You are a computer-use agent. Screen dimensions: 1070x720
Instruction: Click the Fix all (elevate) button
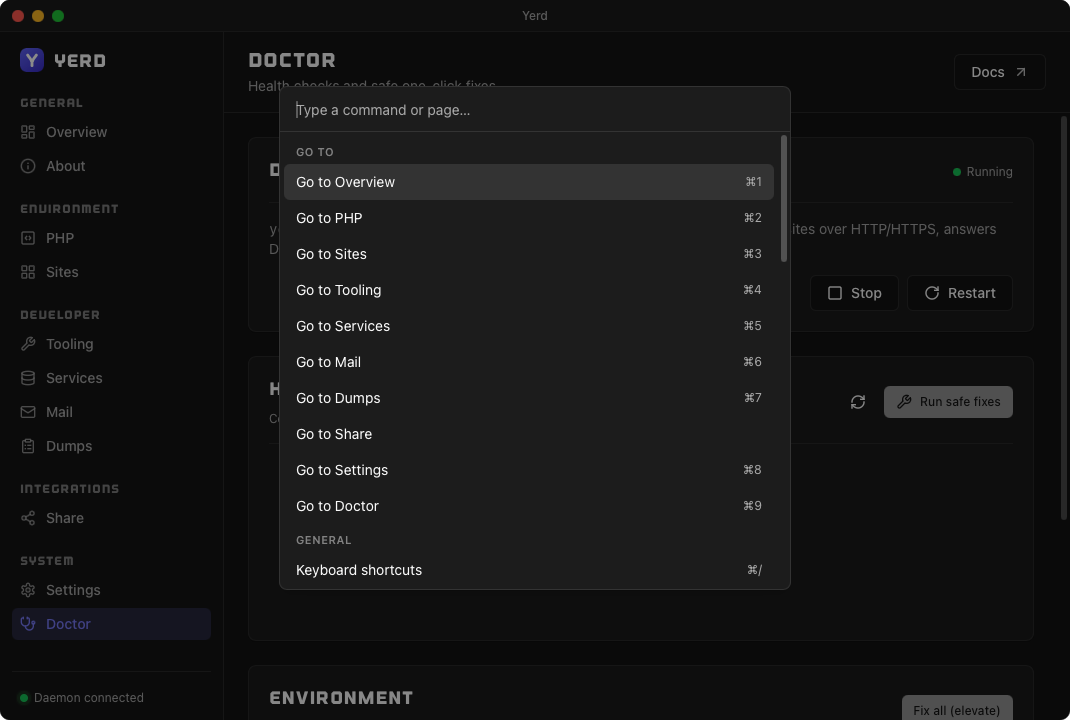coord(957,708)
